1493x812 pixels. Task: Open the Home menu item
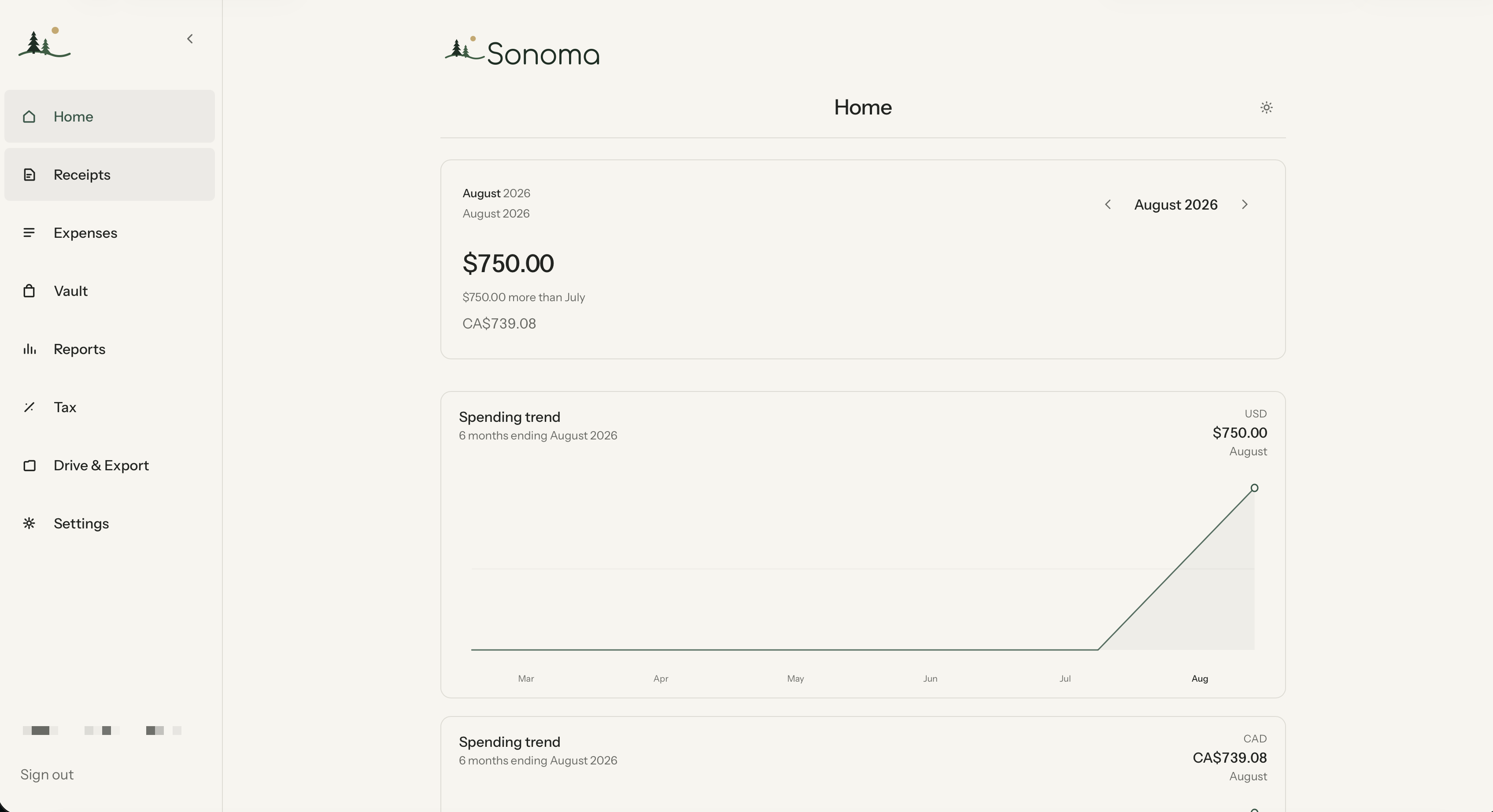[x=110, y=117]
